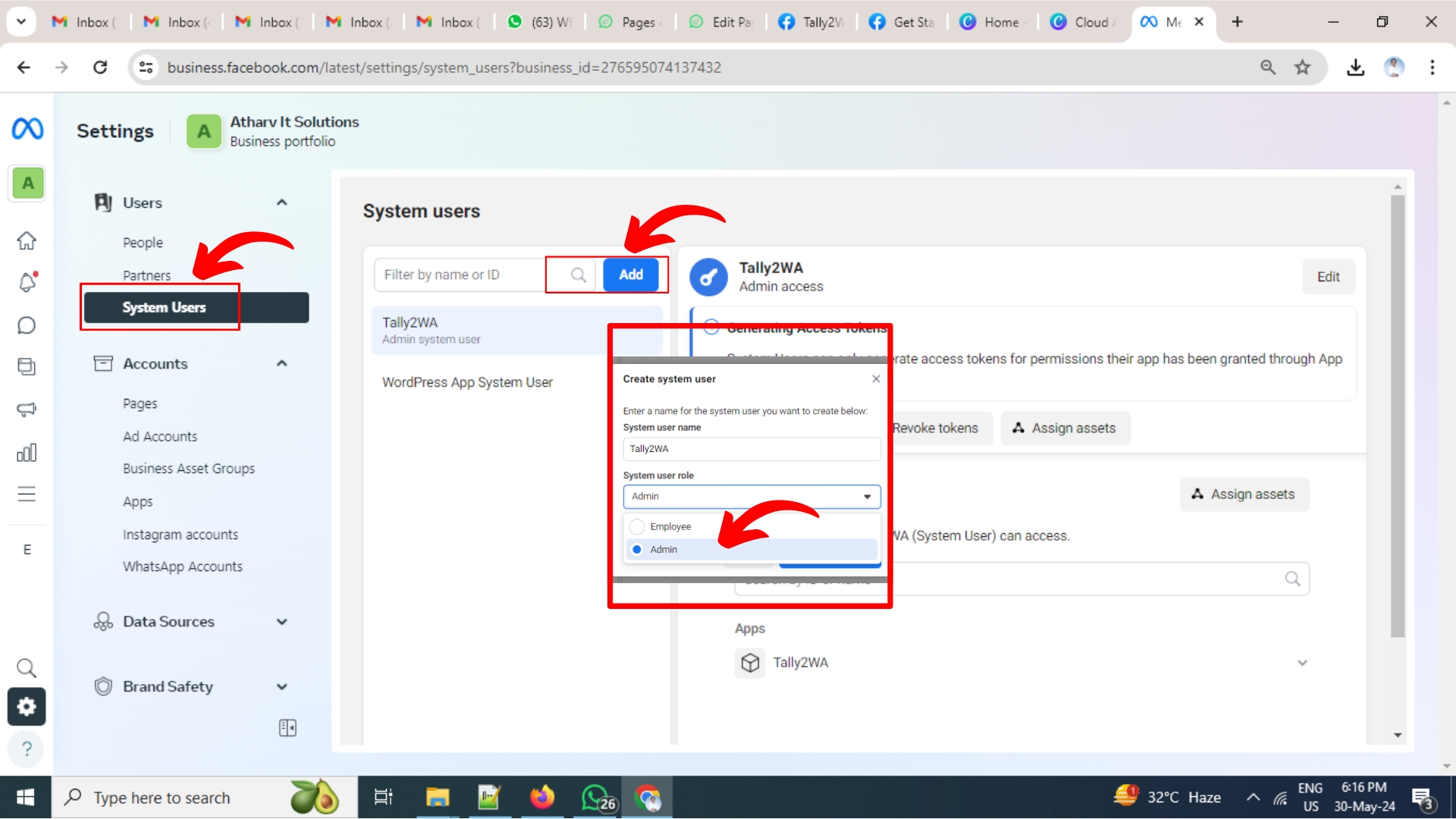
Task: Open the browser tab search dropdown
Action: (21, 22)
